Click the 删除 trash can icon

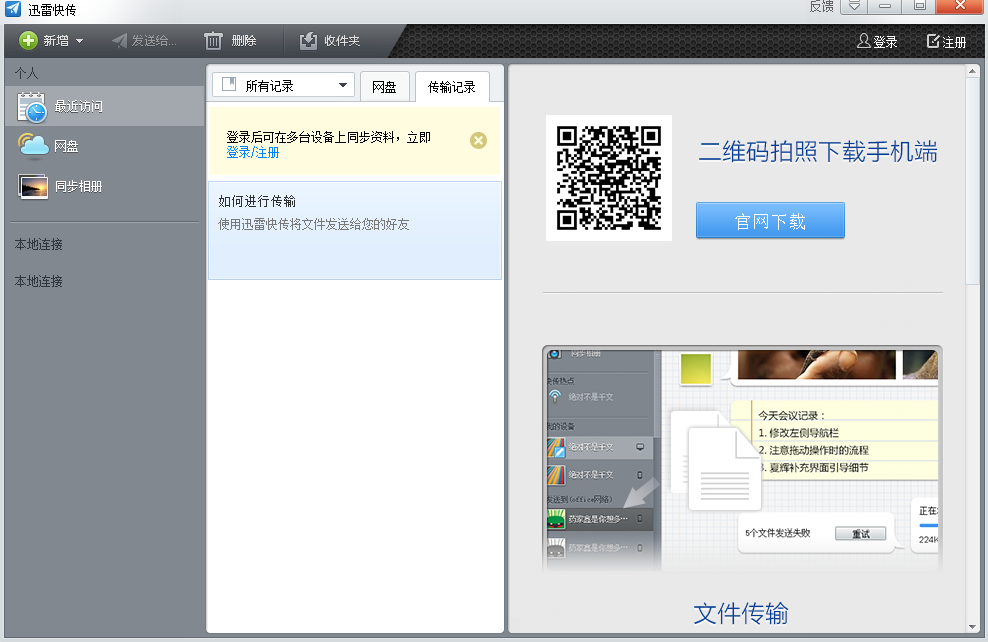coord(213,41)
